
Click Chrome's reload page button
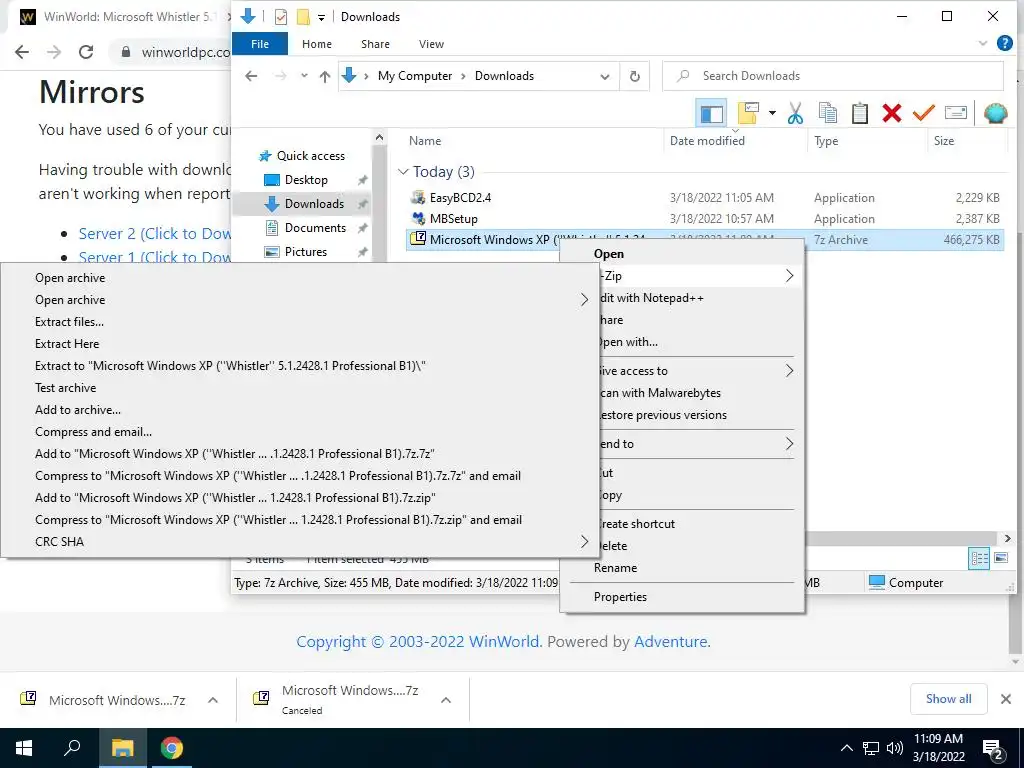point(86,52)
